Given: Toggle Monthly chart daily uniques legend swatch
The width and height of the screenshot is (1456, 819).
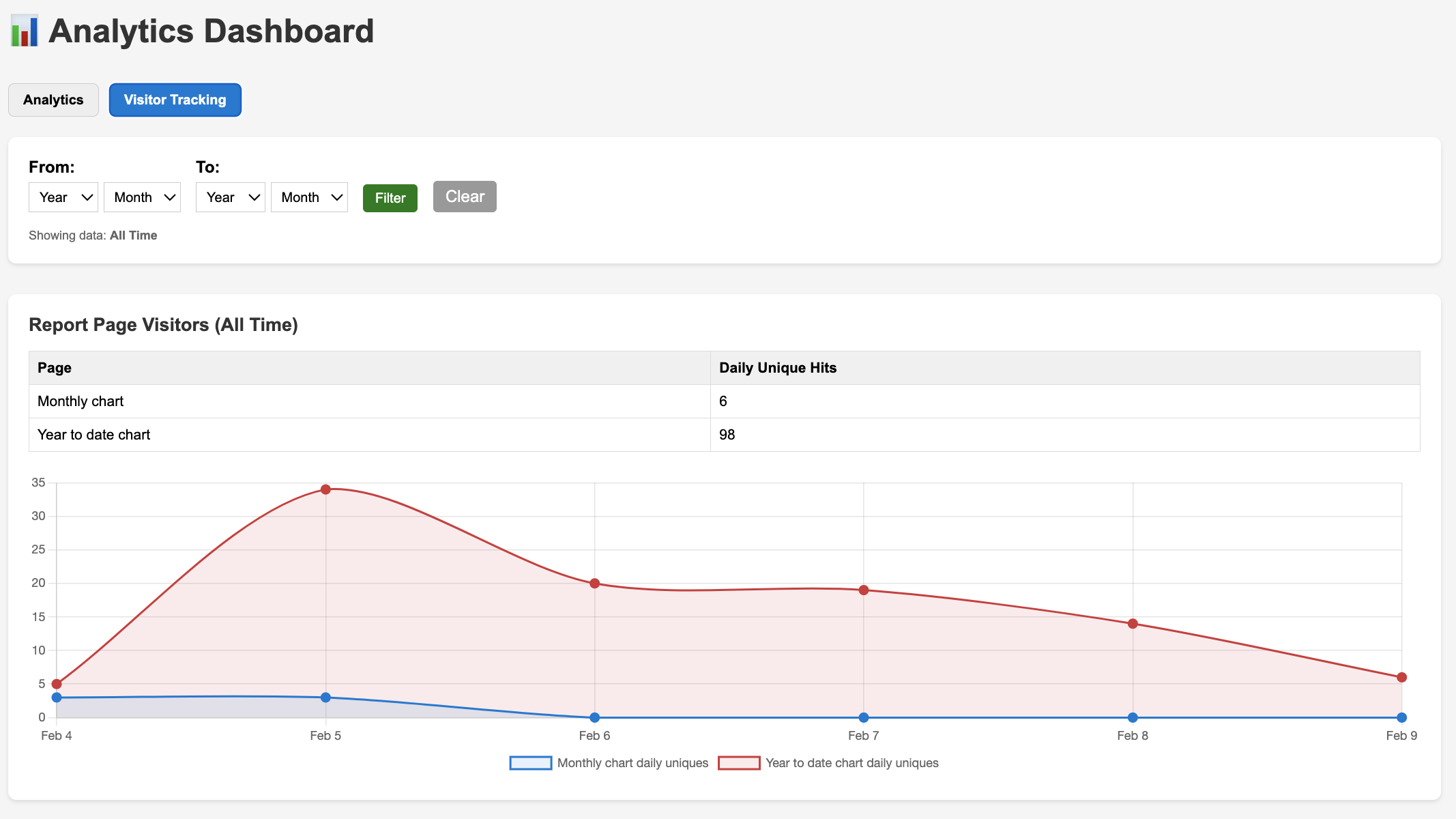Looking at the screenshot, I should [530, 763].
